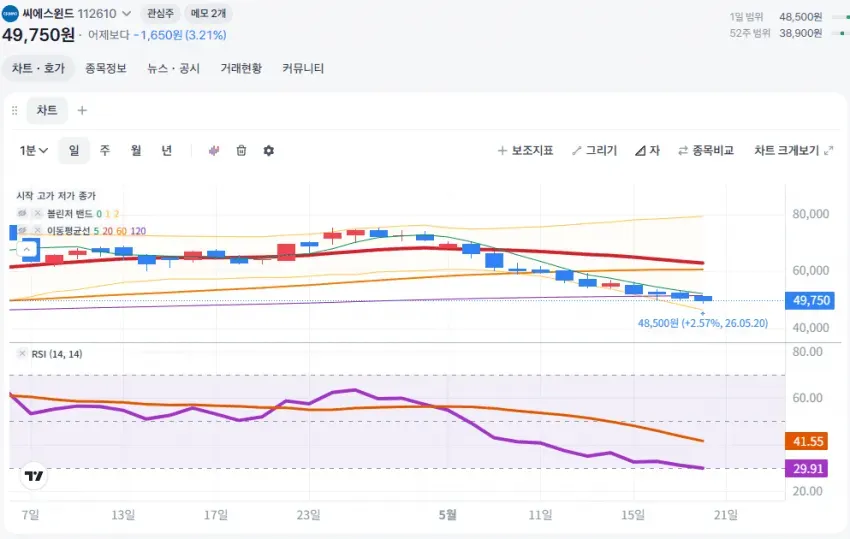Click the 60 moving average period number
Screen dimensions: 850x539
click(x=121, y=231)
